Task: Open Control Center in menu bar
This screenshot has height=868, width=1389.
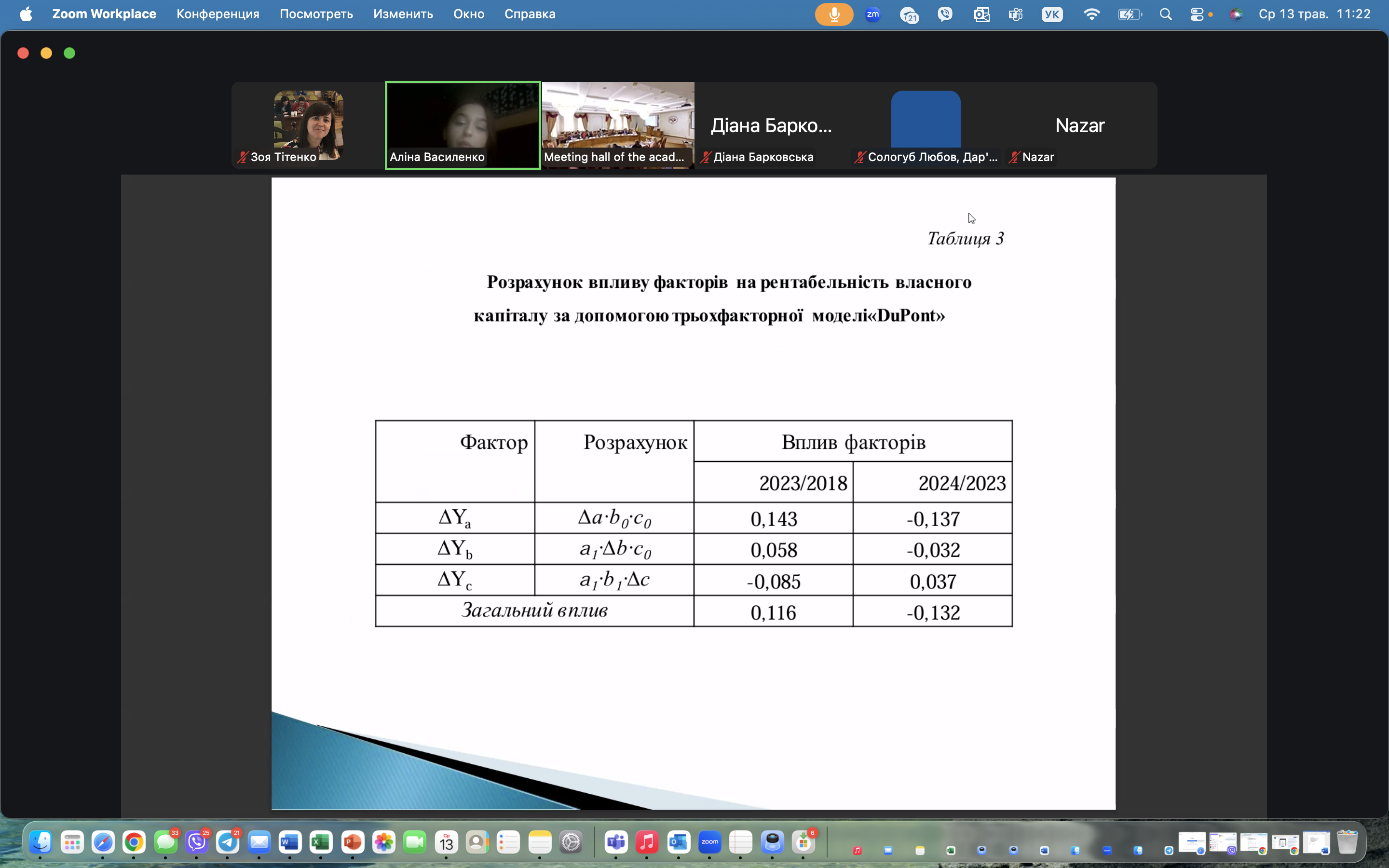Action: (1198, 14)
